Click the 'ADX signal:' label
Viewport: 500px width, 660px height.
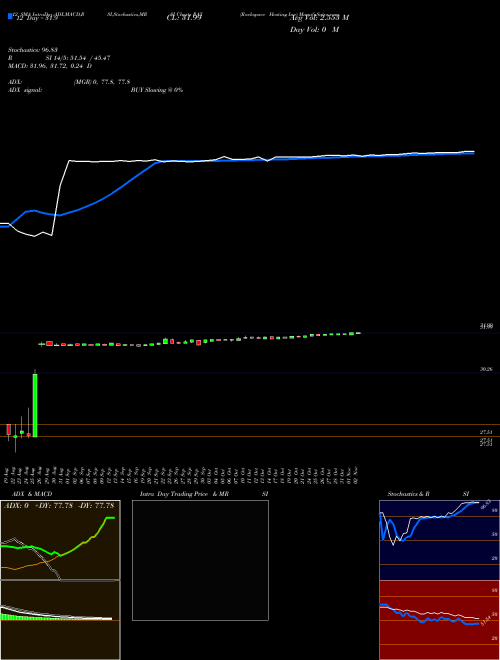(x=24, y=90)
